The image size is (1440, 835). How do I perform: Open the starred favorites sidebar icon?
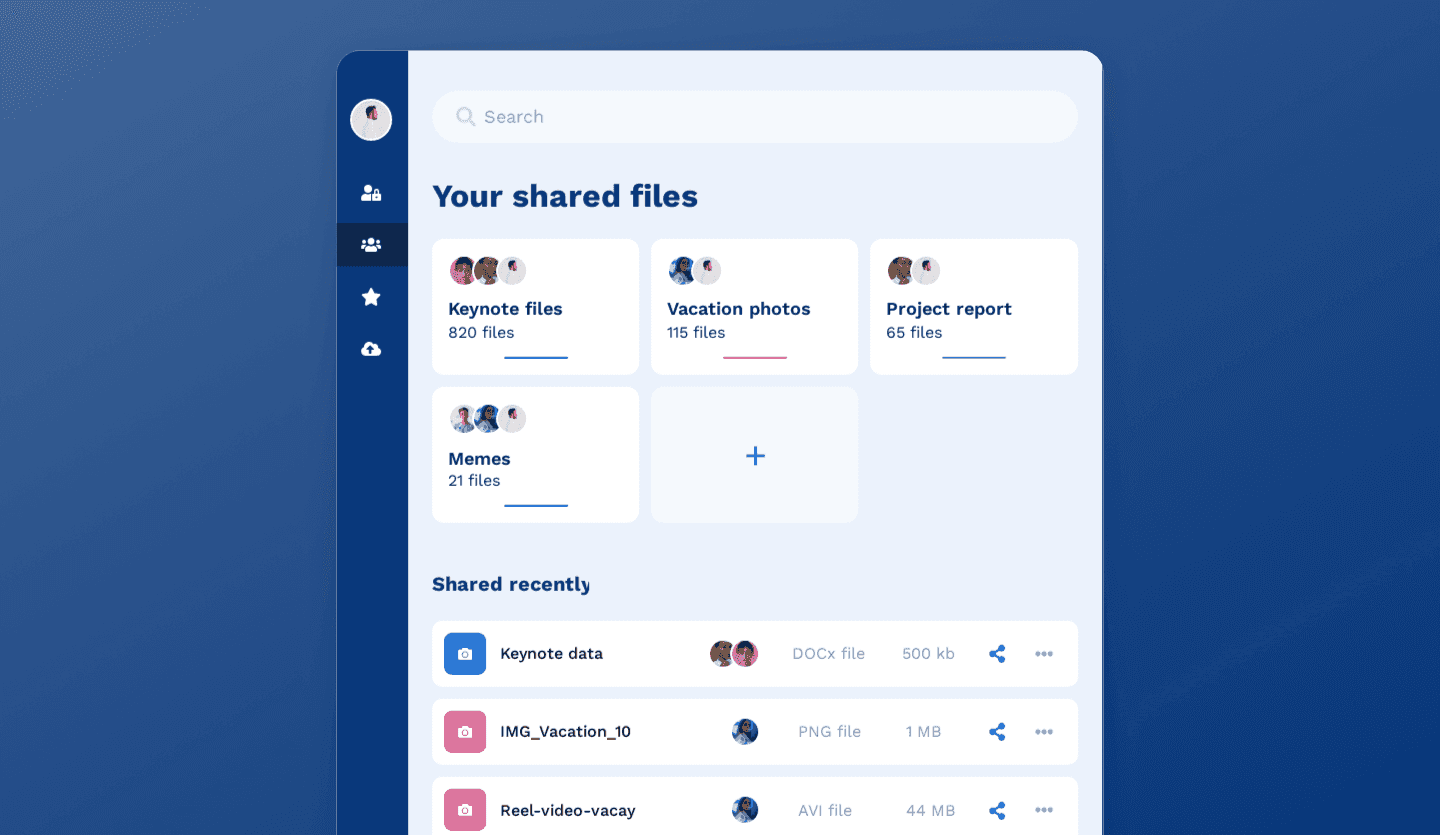(x=371, y=297)
